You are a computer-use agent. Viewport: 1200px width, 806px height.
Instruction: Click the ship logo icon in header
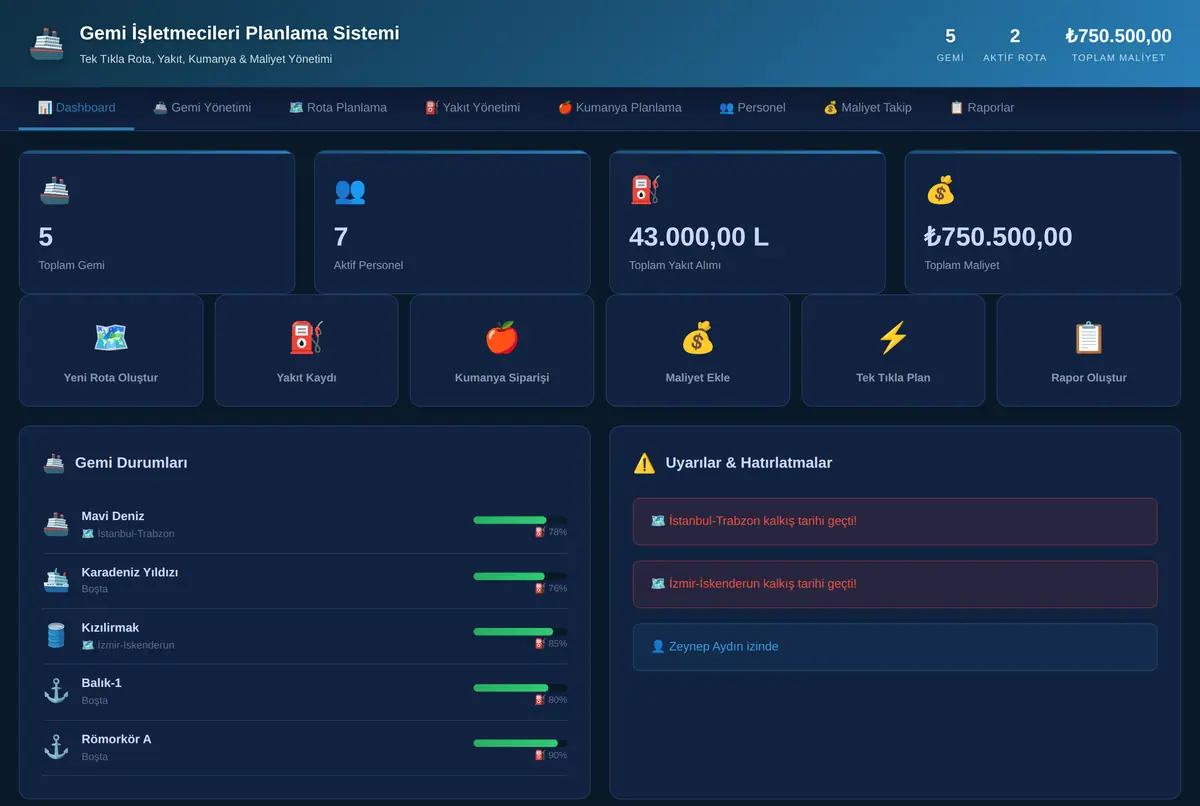[47, 44]
